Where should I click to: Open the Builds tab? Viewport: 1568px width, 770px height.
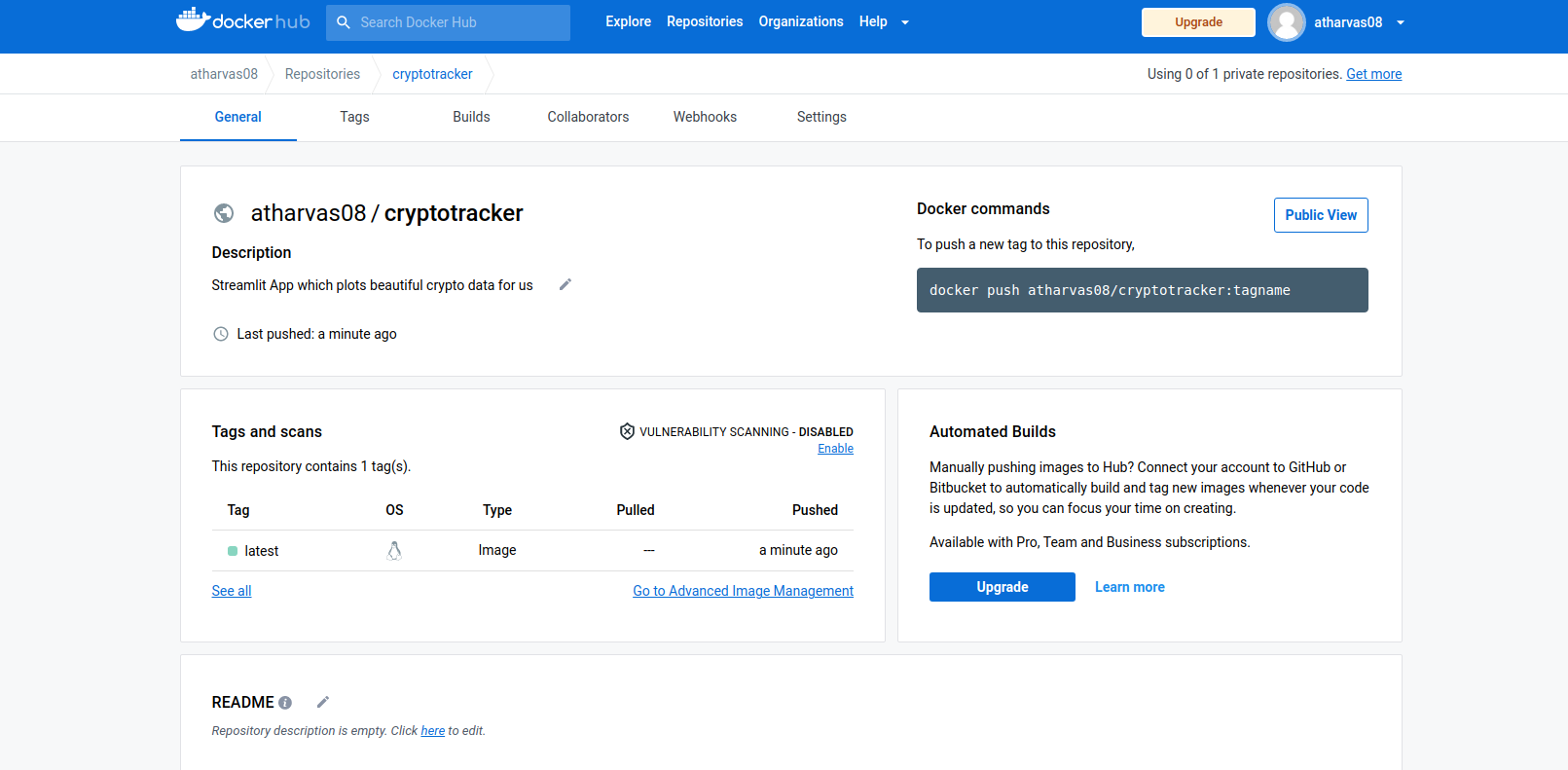click(472, 117)
